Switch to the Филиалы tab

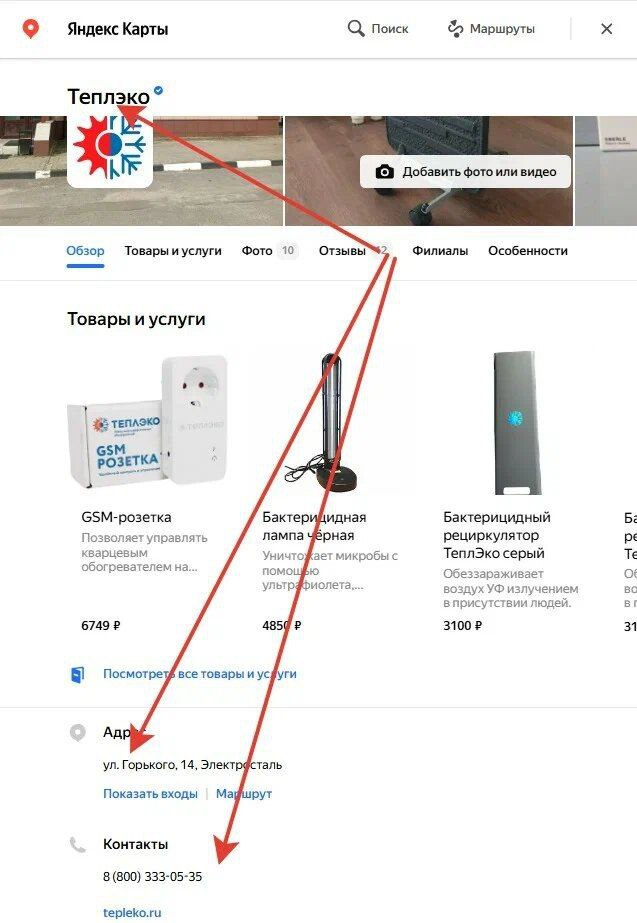coord(440,251)
